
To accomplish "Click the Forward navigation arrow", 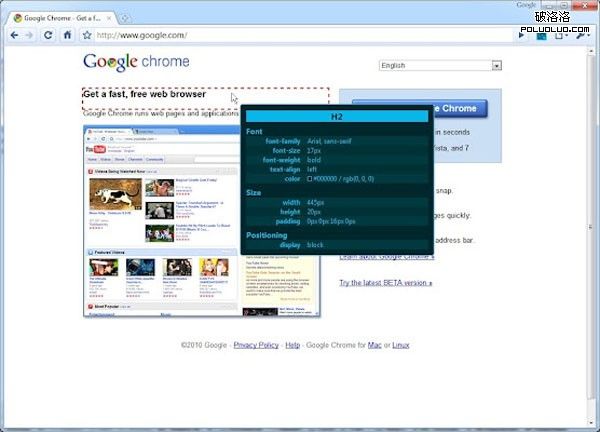I will pos(29,35).
